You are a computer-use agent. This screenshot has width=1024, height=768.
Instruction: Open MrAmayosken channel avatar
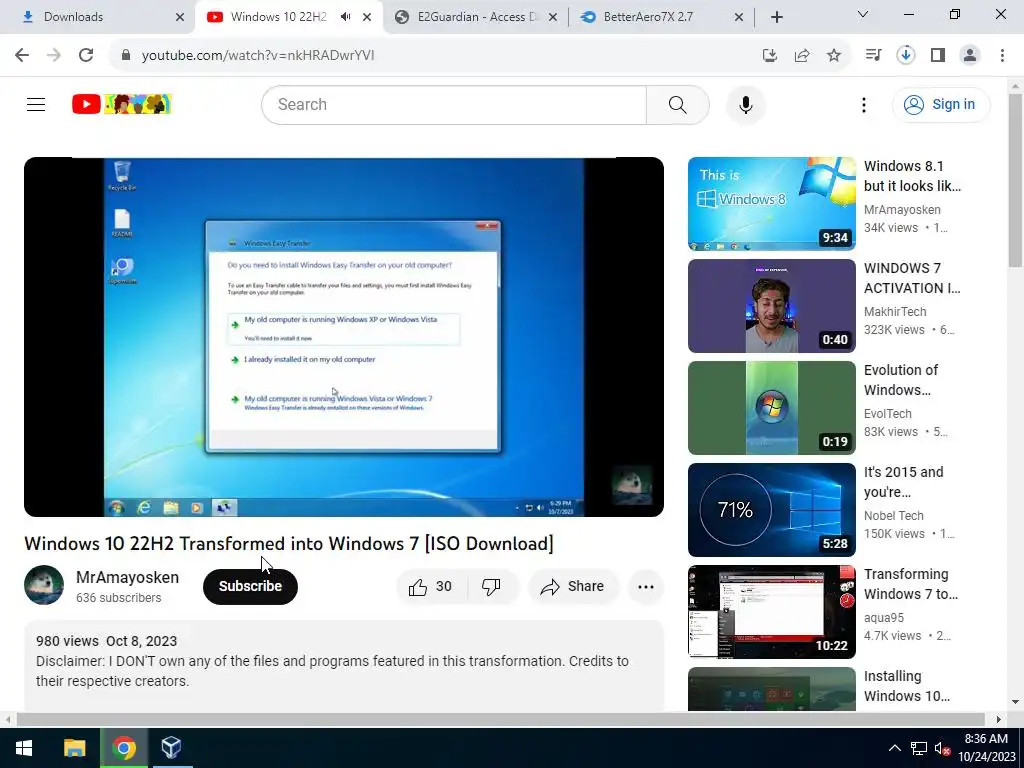click(x=44, y=585)
